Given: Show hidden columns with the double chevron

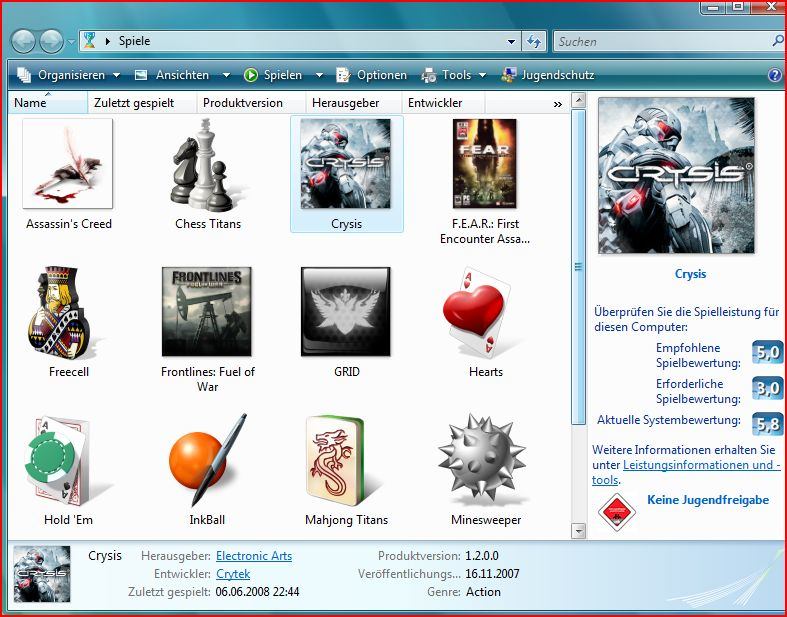Looking at the screenshot, I should [558, 104].
